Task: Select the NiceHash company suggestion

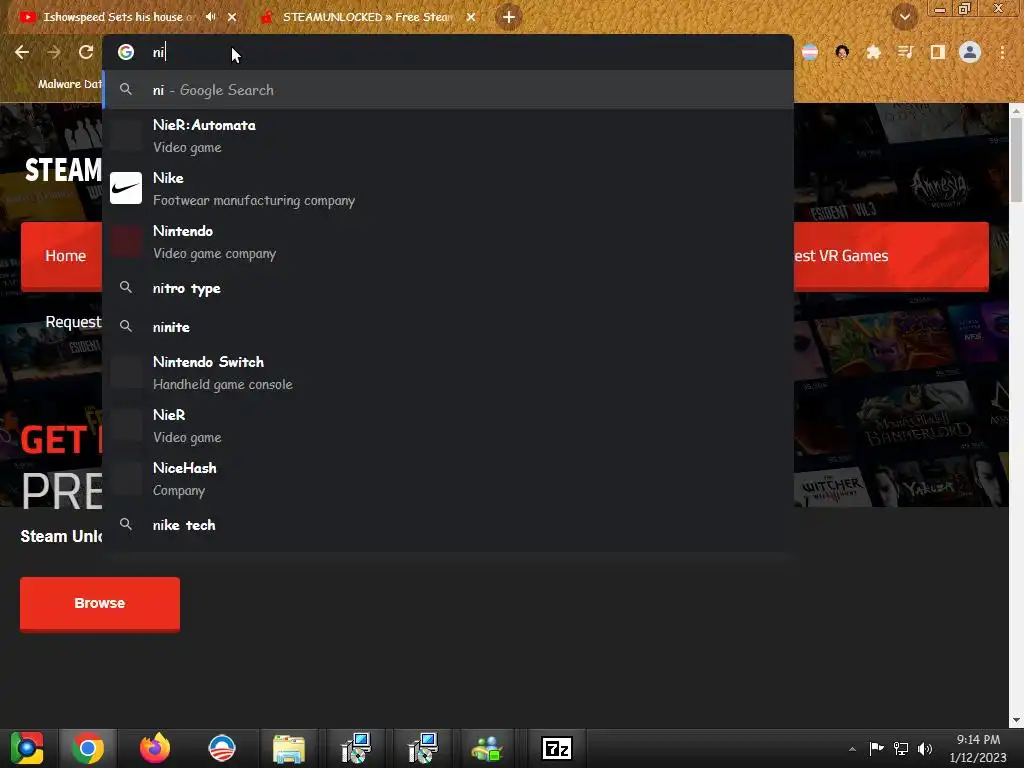Action: coord(448,479)
